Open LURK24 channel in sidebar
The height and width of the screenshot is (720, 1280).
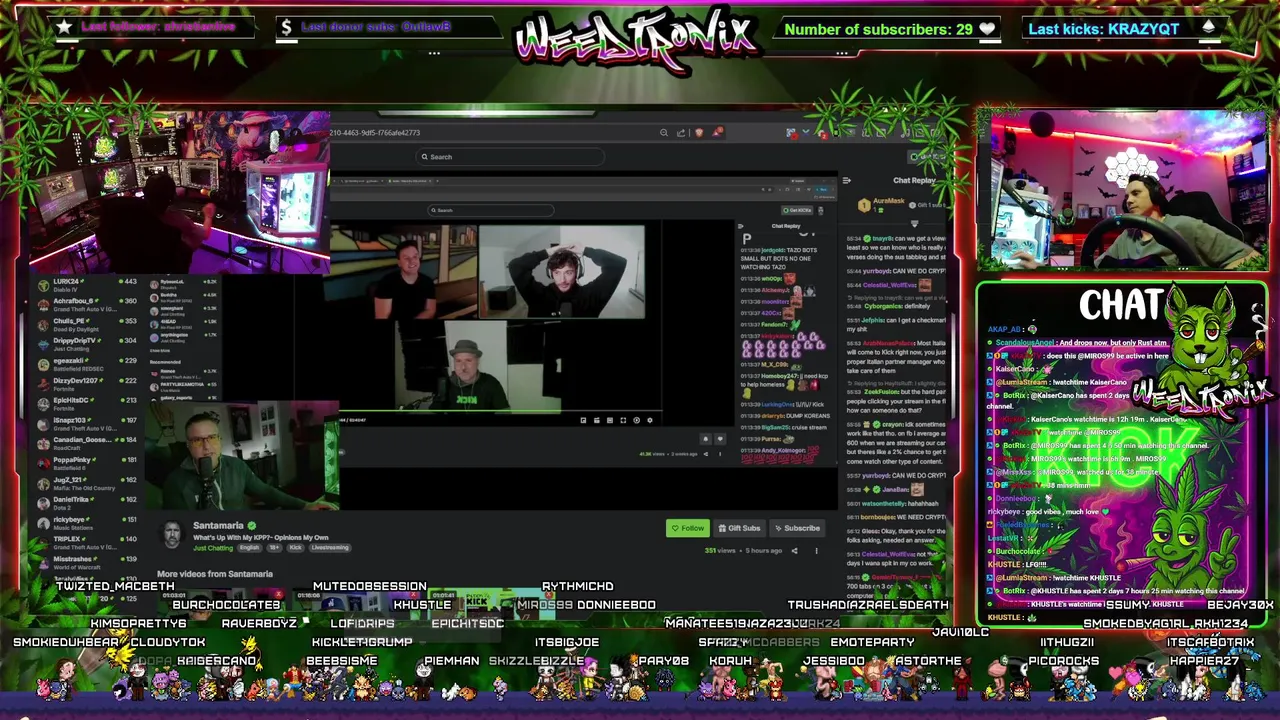tap(86, 284)
